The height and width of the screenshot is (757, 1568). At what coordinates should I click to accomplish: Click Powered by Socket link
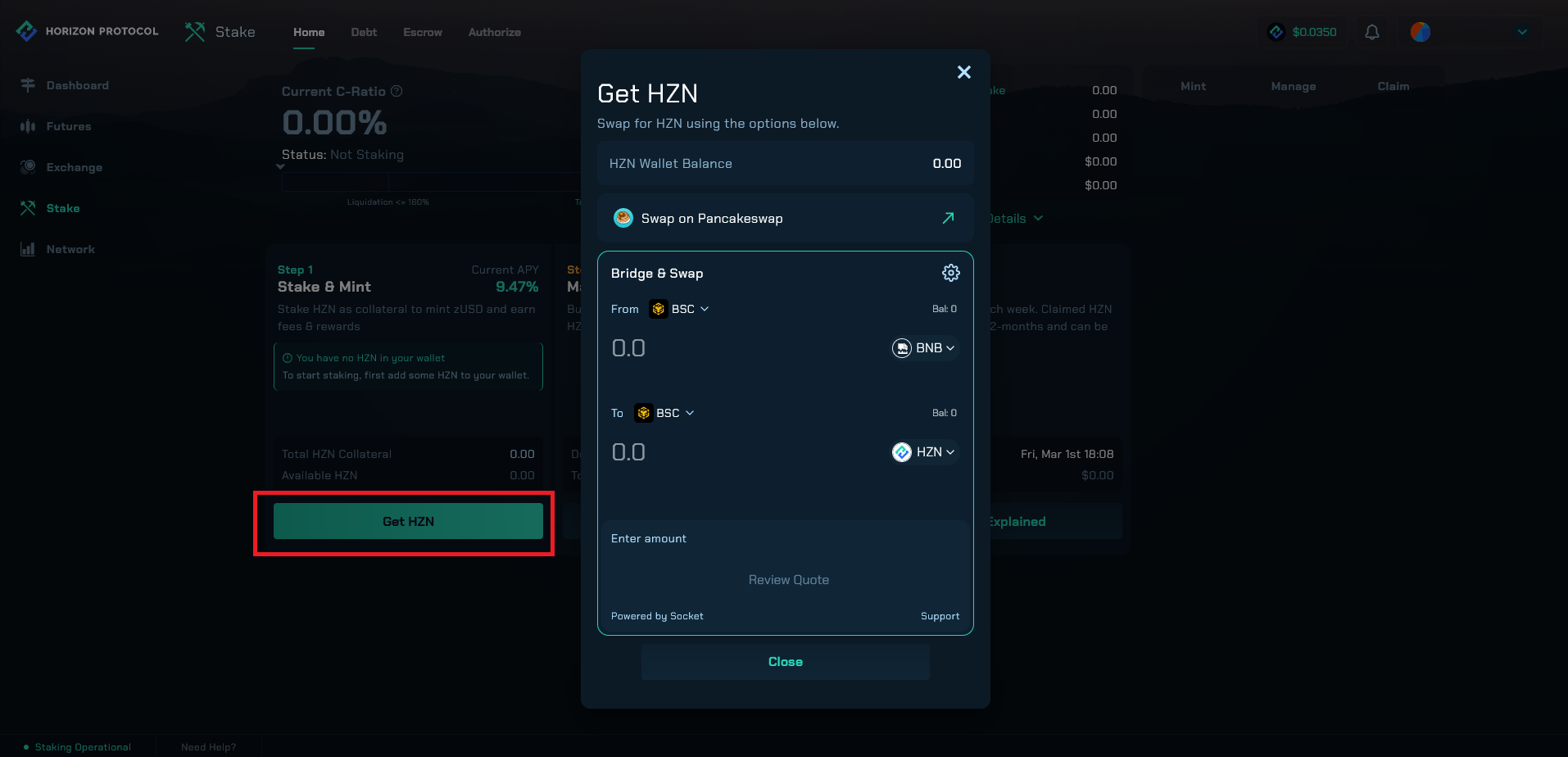[657, 616]
